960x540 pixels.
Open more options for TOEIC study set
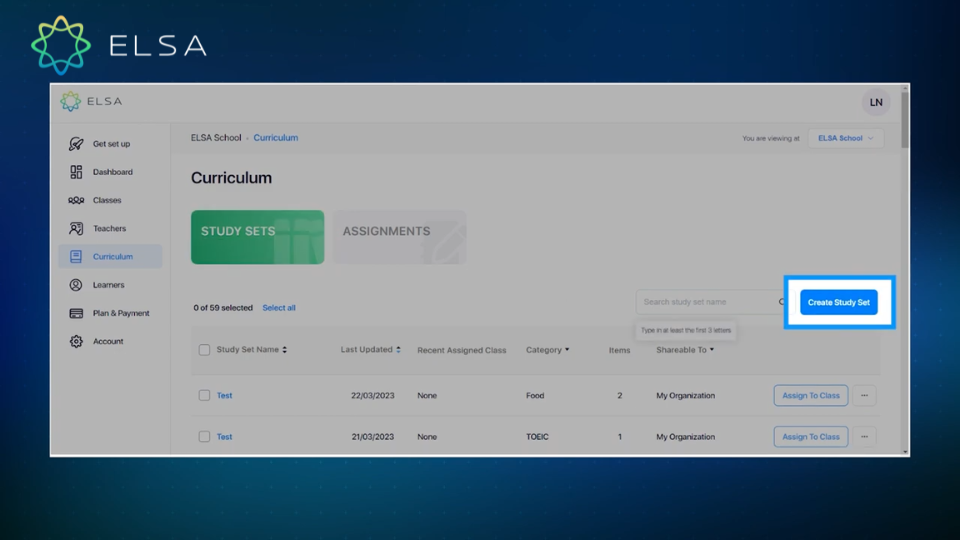pos(864,437)
